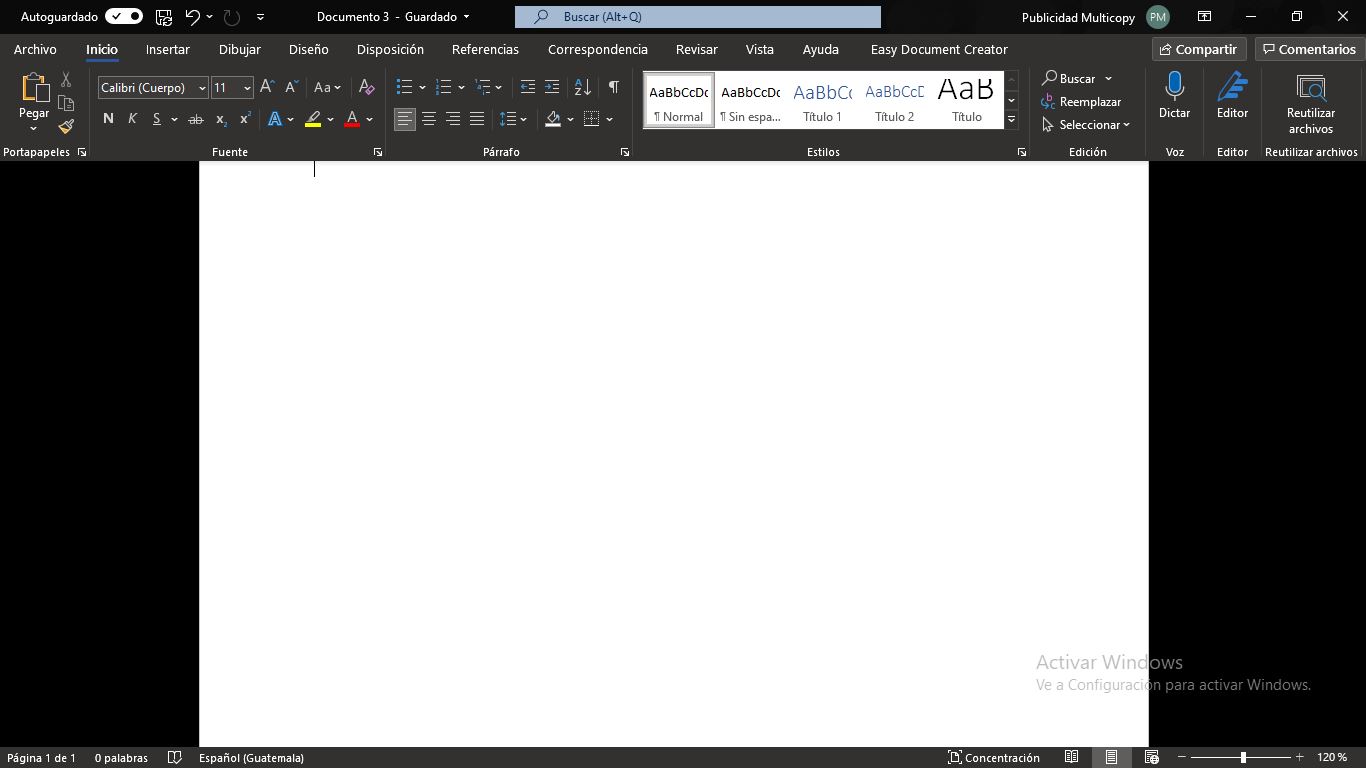
Task: Click the zoom slider handle
Action: click(x=1243, y=758)
